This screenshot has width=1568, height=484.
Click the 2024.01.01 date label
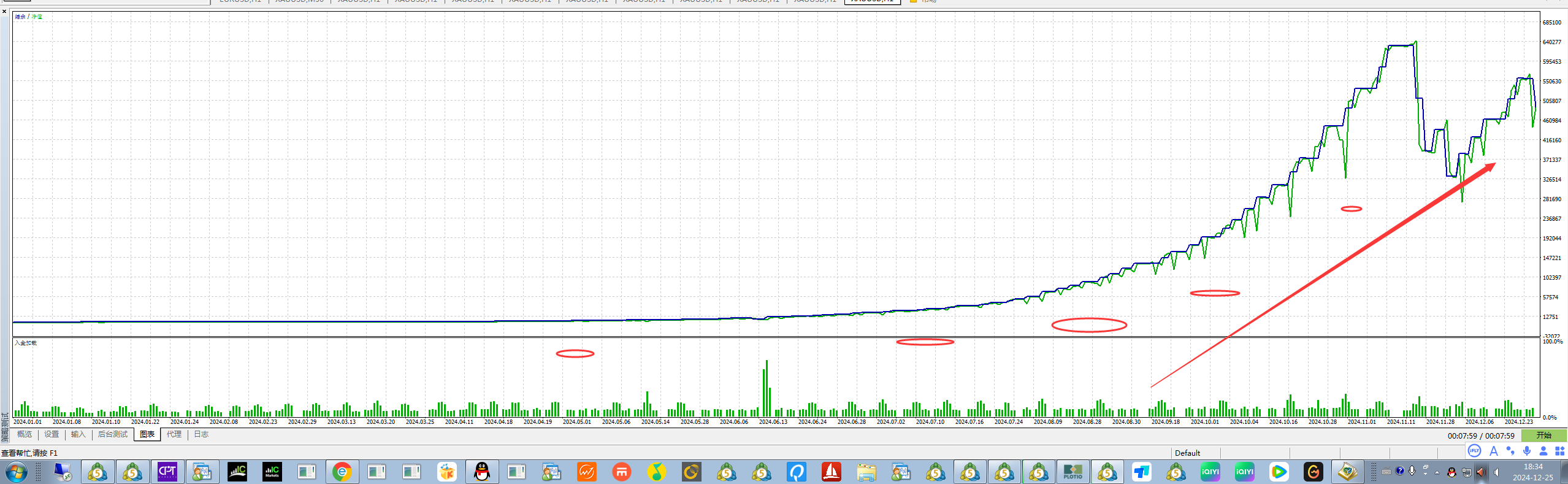28,422
